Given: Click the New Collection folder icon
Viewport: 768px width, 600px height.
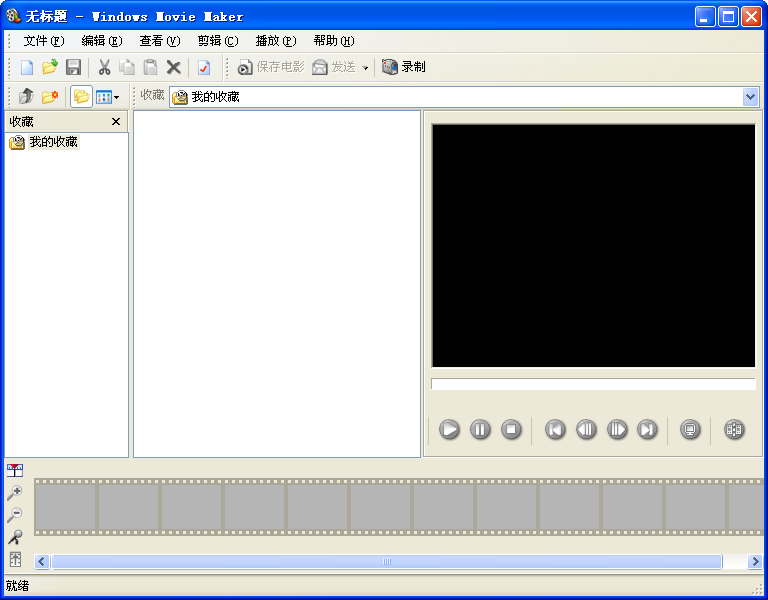Looking at the screenshot, I should [x=49, y=97].
